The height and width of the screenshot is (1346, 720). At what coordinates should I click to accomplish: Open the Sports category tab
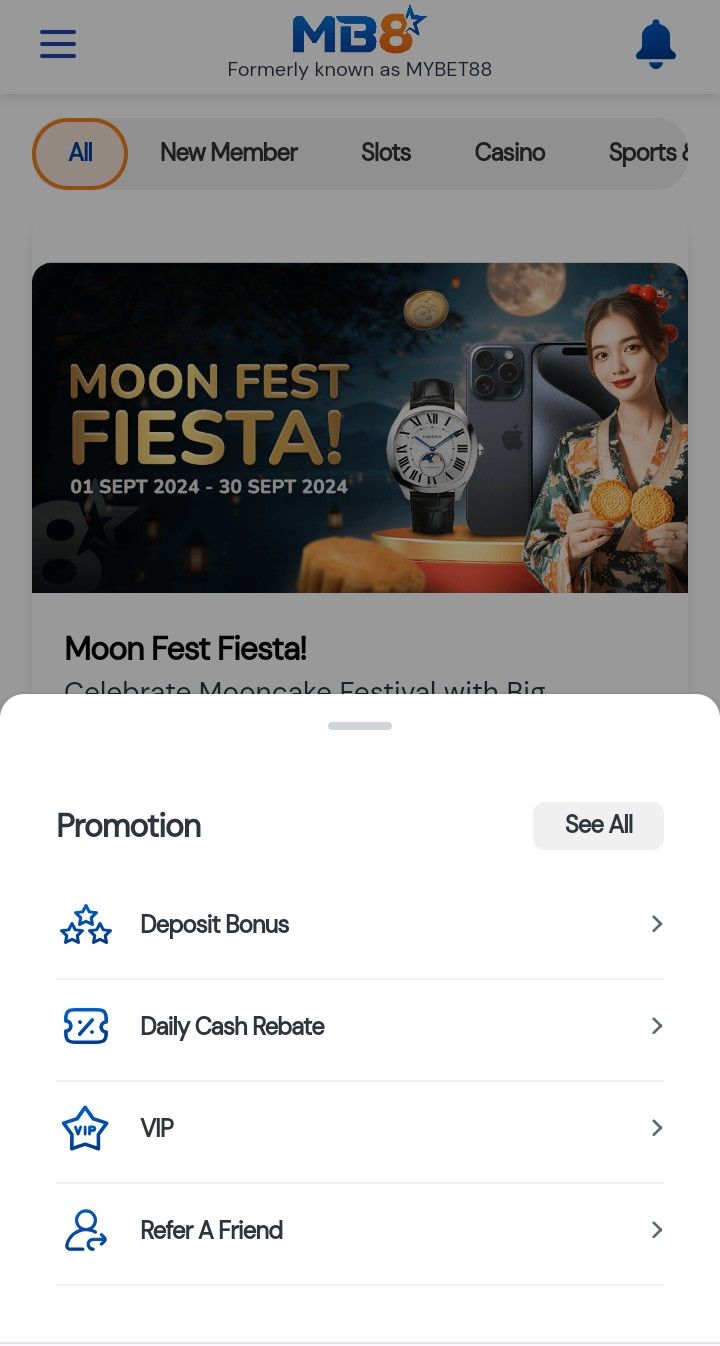pyautogui.click(x=648, y=153)
